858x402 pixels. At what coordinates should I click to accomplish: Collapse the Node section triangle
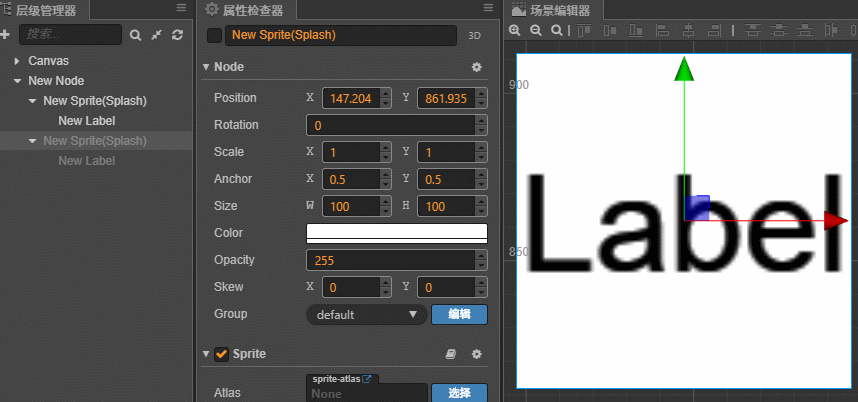coord(206,67)
